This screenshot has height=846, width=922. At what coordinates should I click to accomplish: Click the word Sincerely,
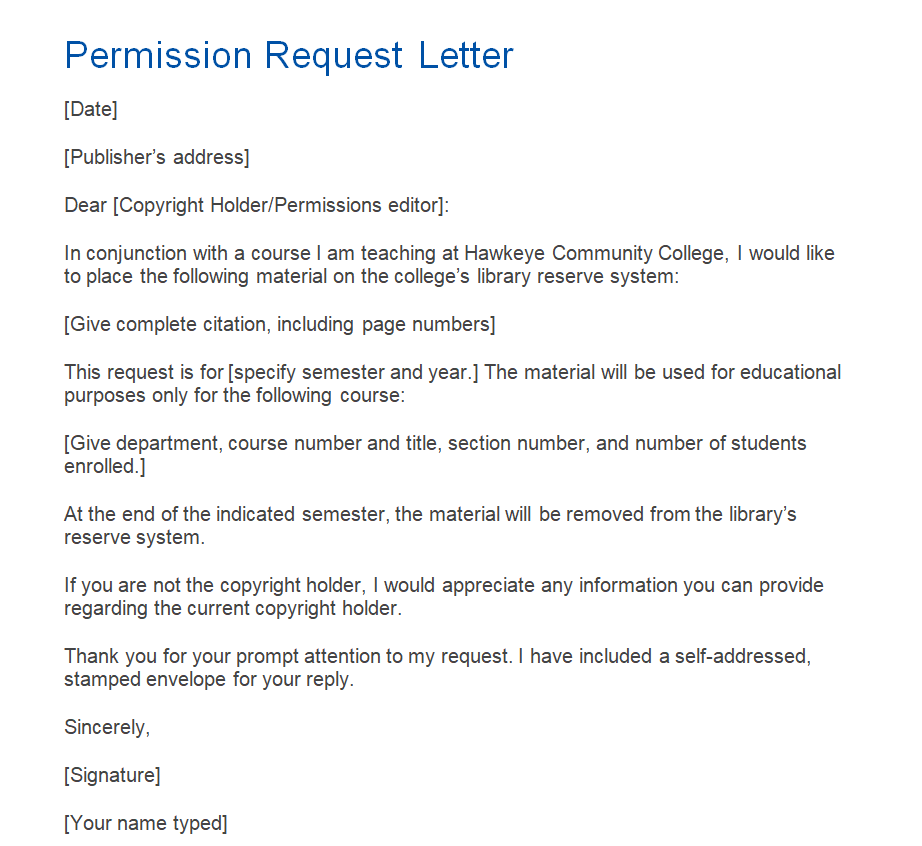107,727
